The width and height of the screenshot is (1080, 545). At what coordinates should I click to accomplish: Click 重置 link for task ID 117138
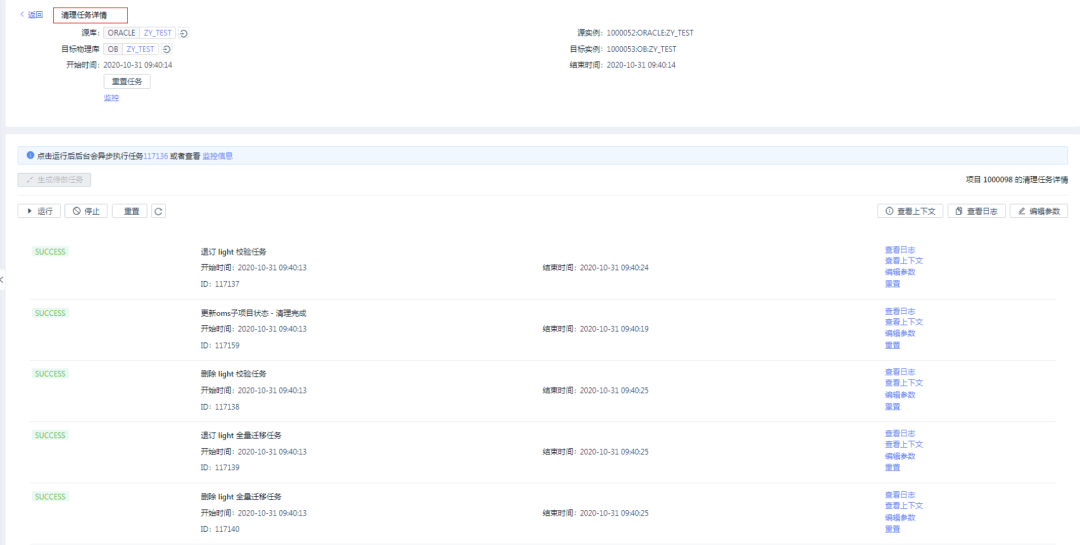893,407
